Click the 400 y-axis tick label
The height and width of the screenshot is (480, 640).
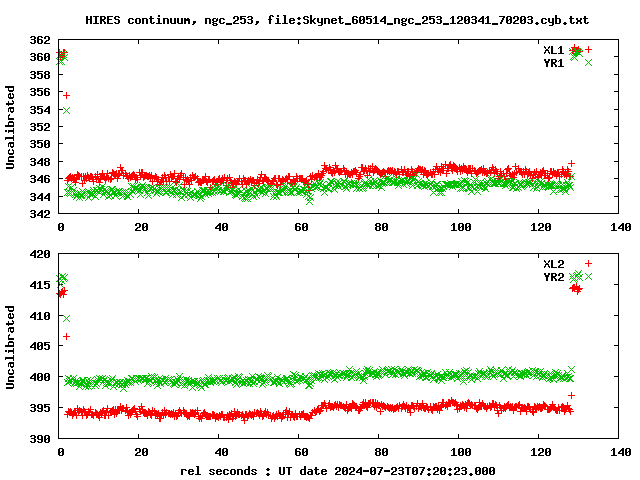click(40, 377)
